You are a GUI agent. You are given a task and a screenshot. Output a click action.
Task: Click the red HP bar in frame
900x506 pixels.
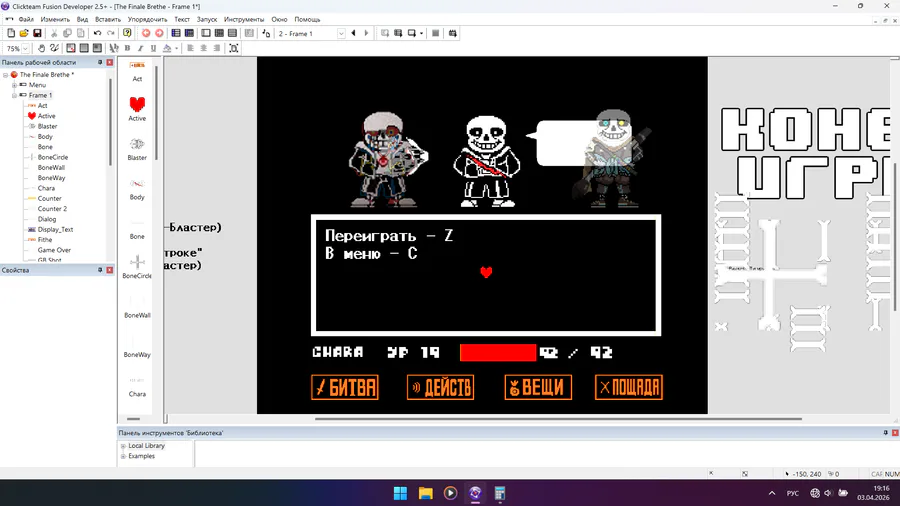(x=498, y=352)
